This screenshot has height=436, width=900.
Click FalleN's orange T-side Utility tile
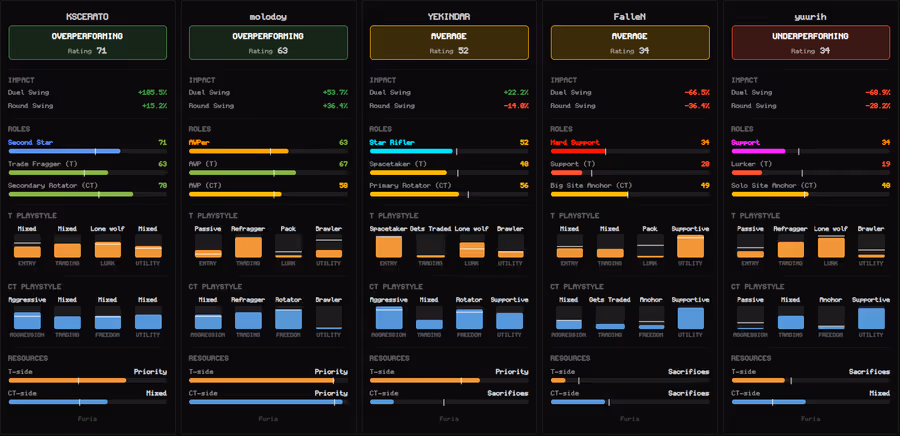[x=690, y=247]
